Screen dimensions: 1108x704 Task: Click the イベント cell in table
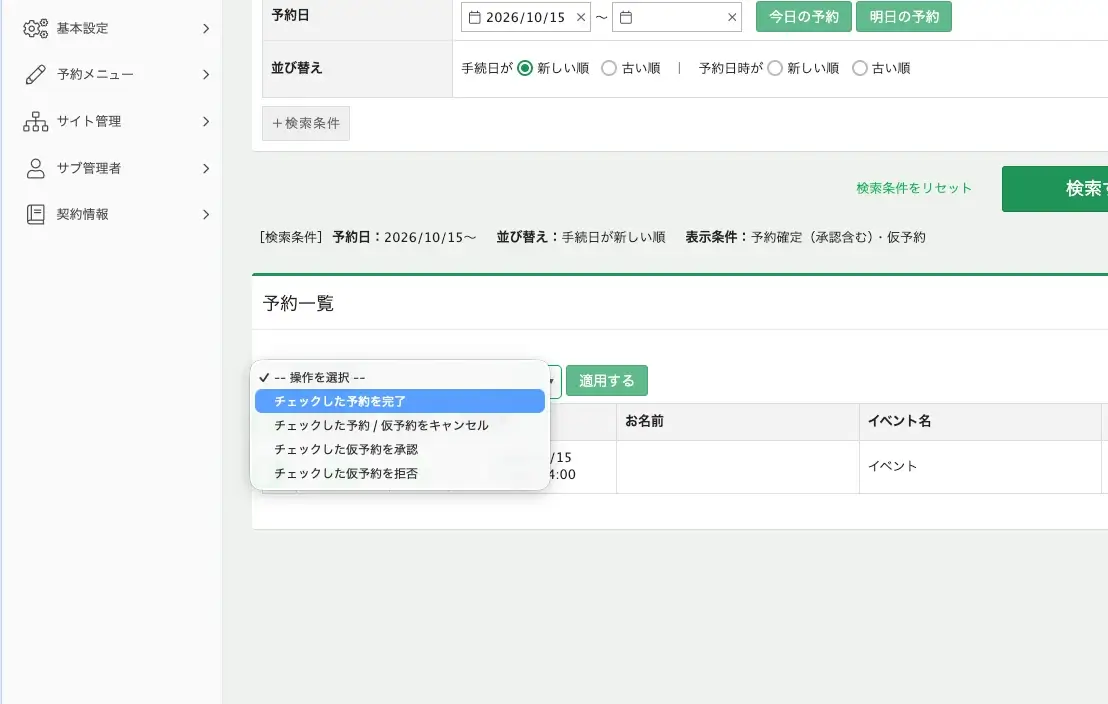pos(980,467)
